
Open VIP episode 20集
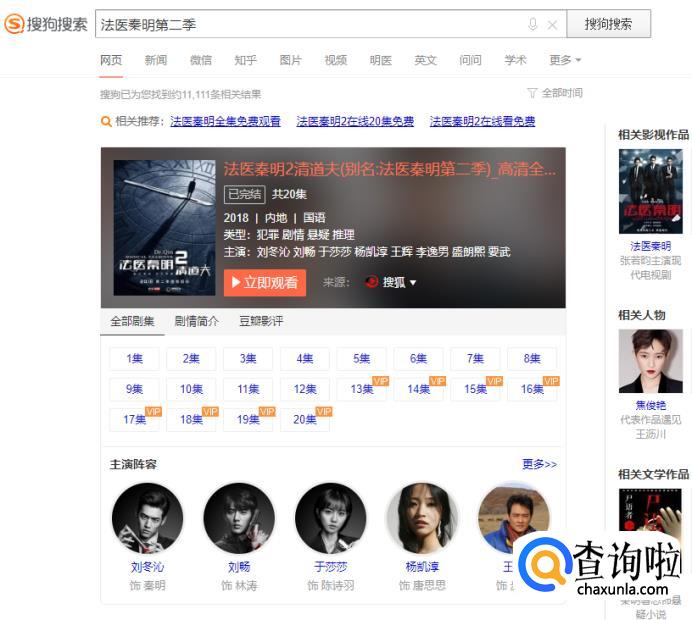pyautogui.click(x=305, y=420)
